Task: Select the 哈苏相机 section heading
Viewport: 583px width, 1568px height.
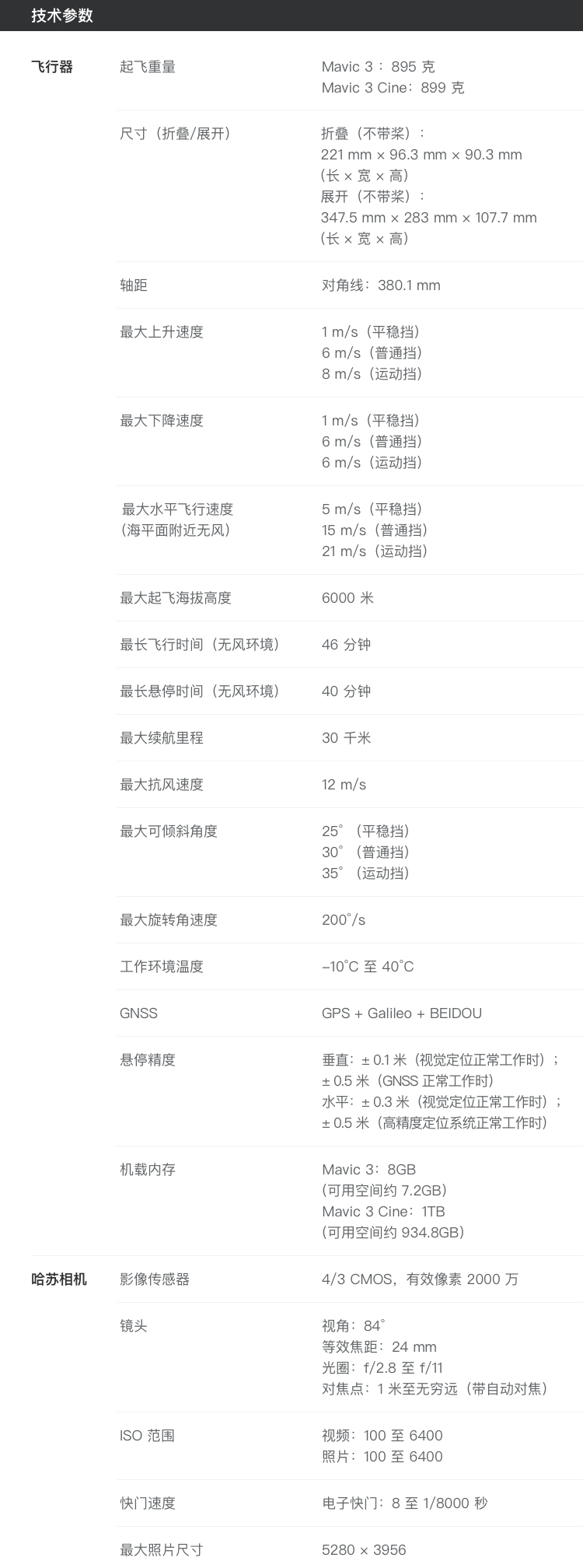Action: tap(59, 1279)
